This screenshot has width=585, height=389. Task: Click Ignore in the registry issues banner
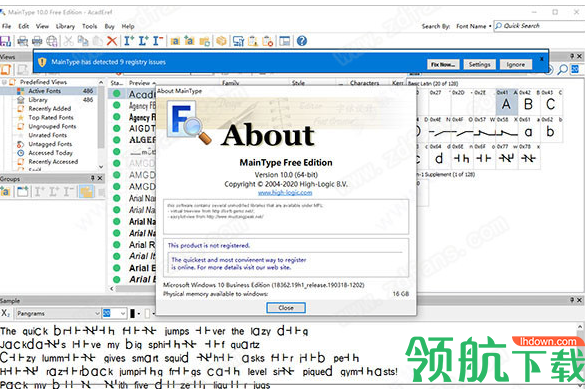[516, 65]
